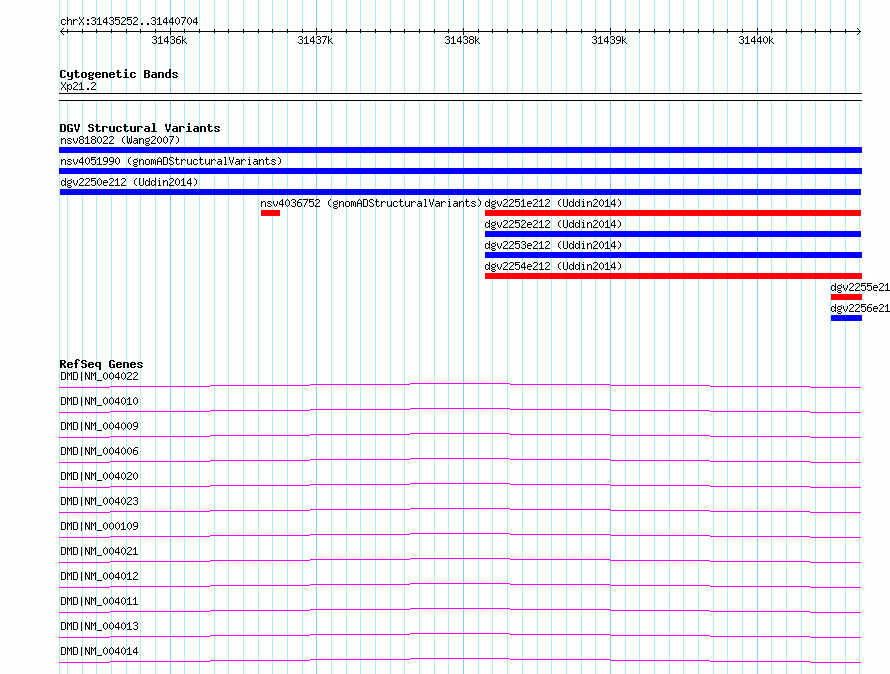The width and height of the screenshot is (890, 674).
Task: Click the red dgv2251e212 variant bar
Action: [673, 213]
